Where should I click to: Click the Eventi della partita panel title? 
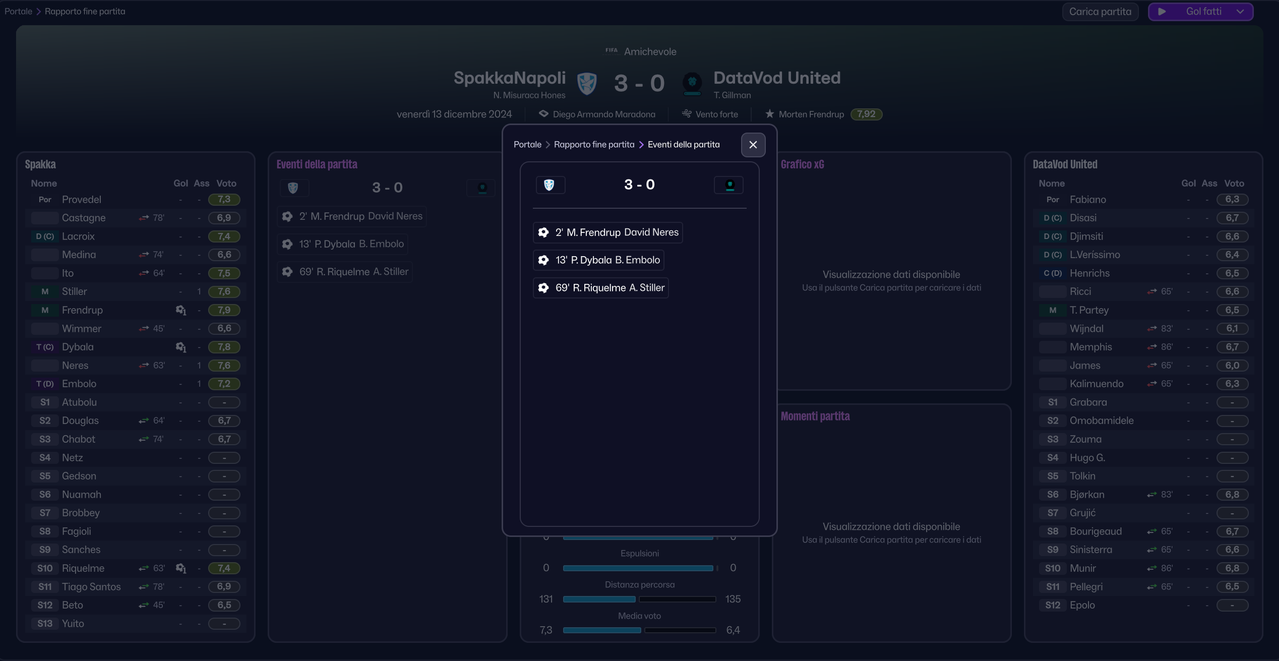[x=317, y=165]
